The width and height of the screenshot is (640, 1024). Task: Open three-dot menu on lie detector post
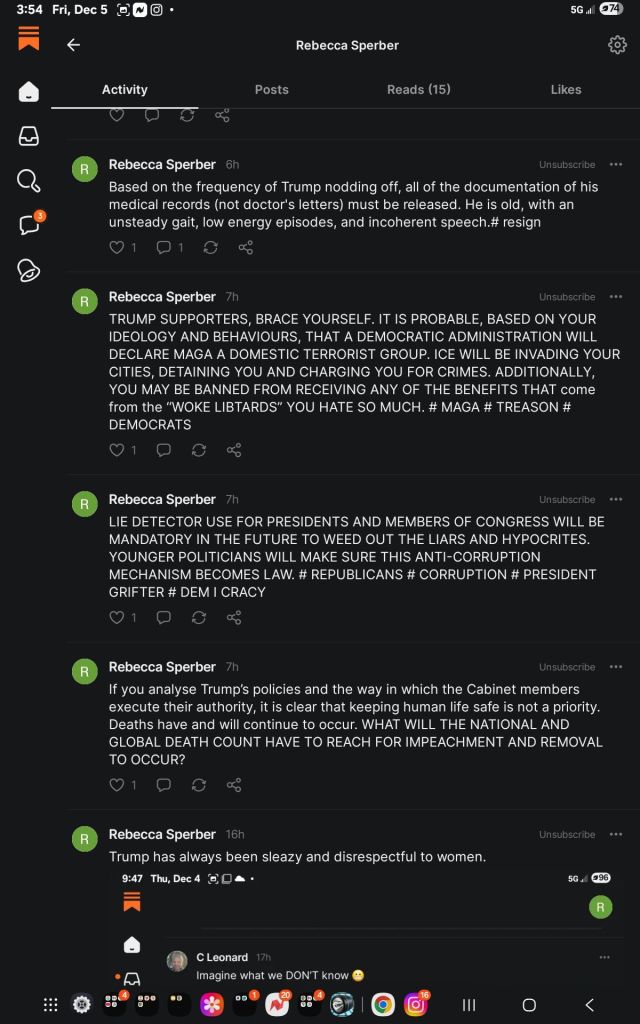point(616,499)
